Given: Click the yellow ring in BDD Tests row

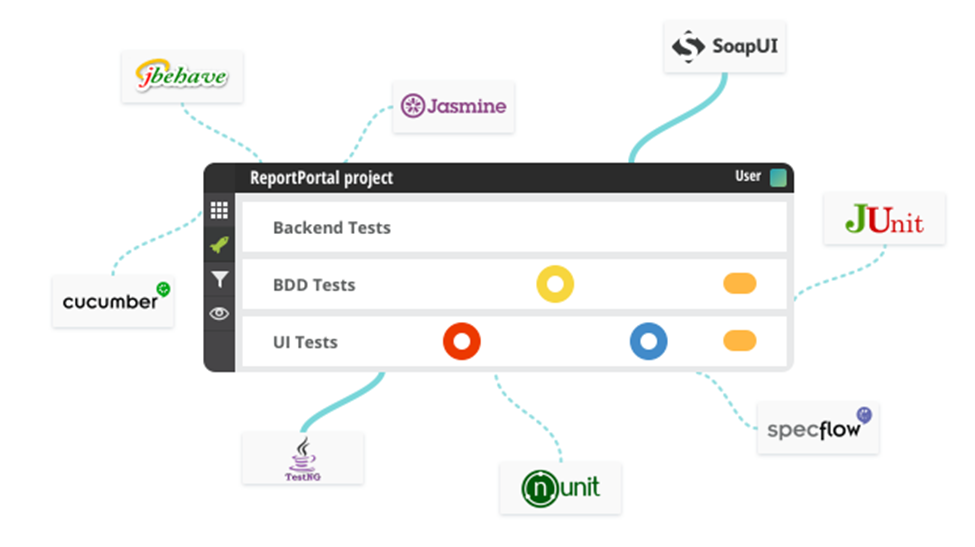Looking at the screenshot, I should [555, 285].
